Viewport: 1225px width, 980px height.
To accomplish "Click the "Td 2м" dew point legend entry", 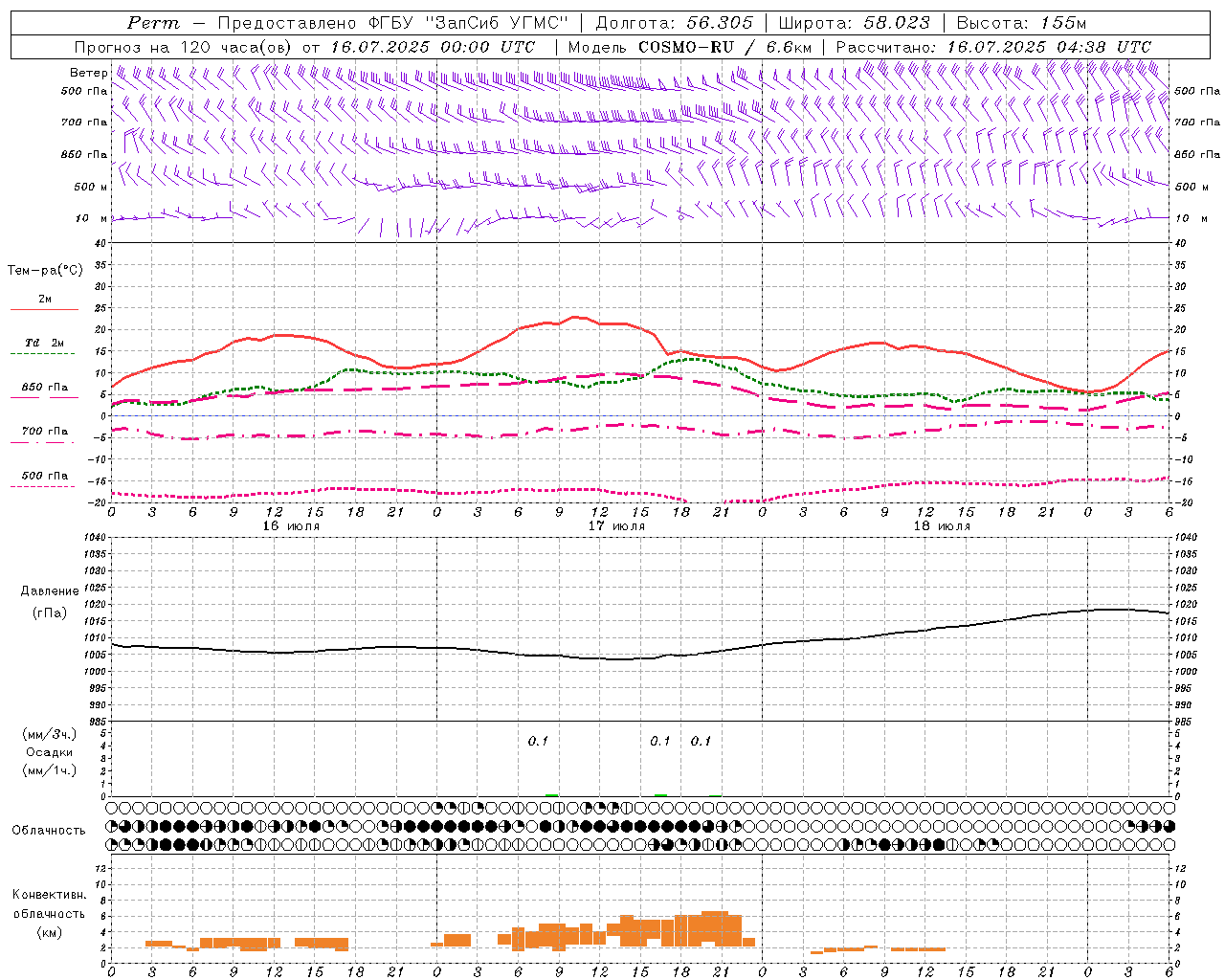I will point(45,343).
